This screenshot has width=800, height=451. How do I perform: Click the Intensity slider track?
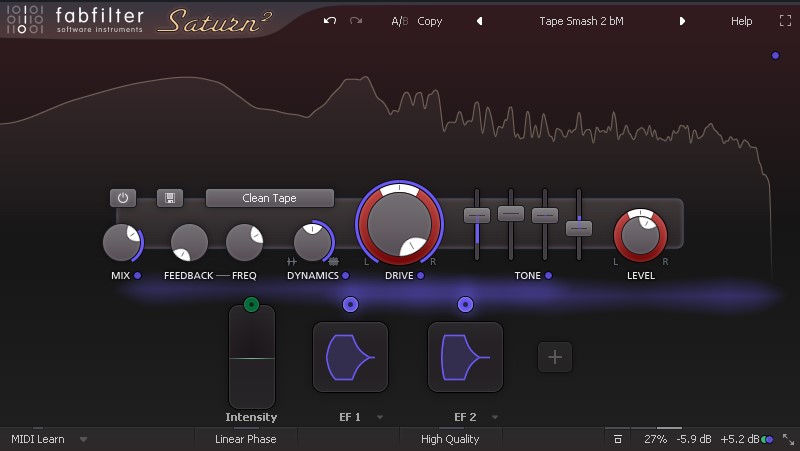pos(252,357)
